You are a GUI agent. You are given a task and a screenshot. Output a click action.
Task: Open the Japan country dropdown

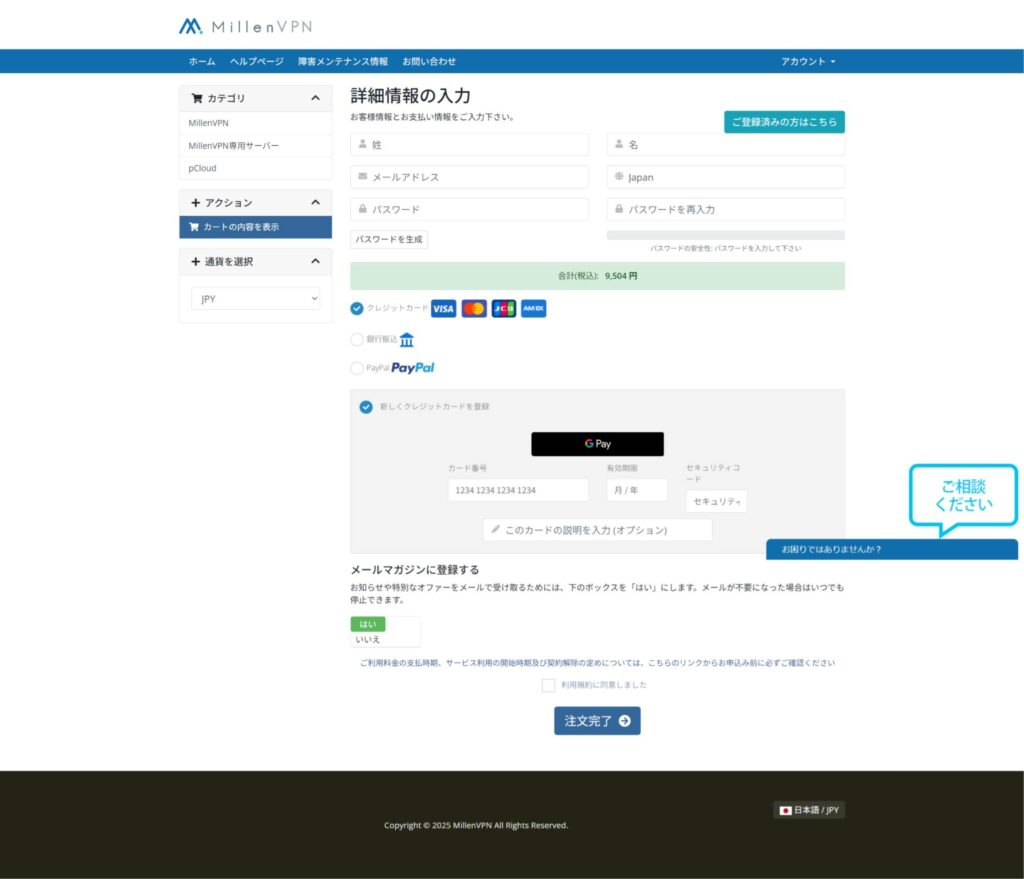tap(726, 177)
